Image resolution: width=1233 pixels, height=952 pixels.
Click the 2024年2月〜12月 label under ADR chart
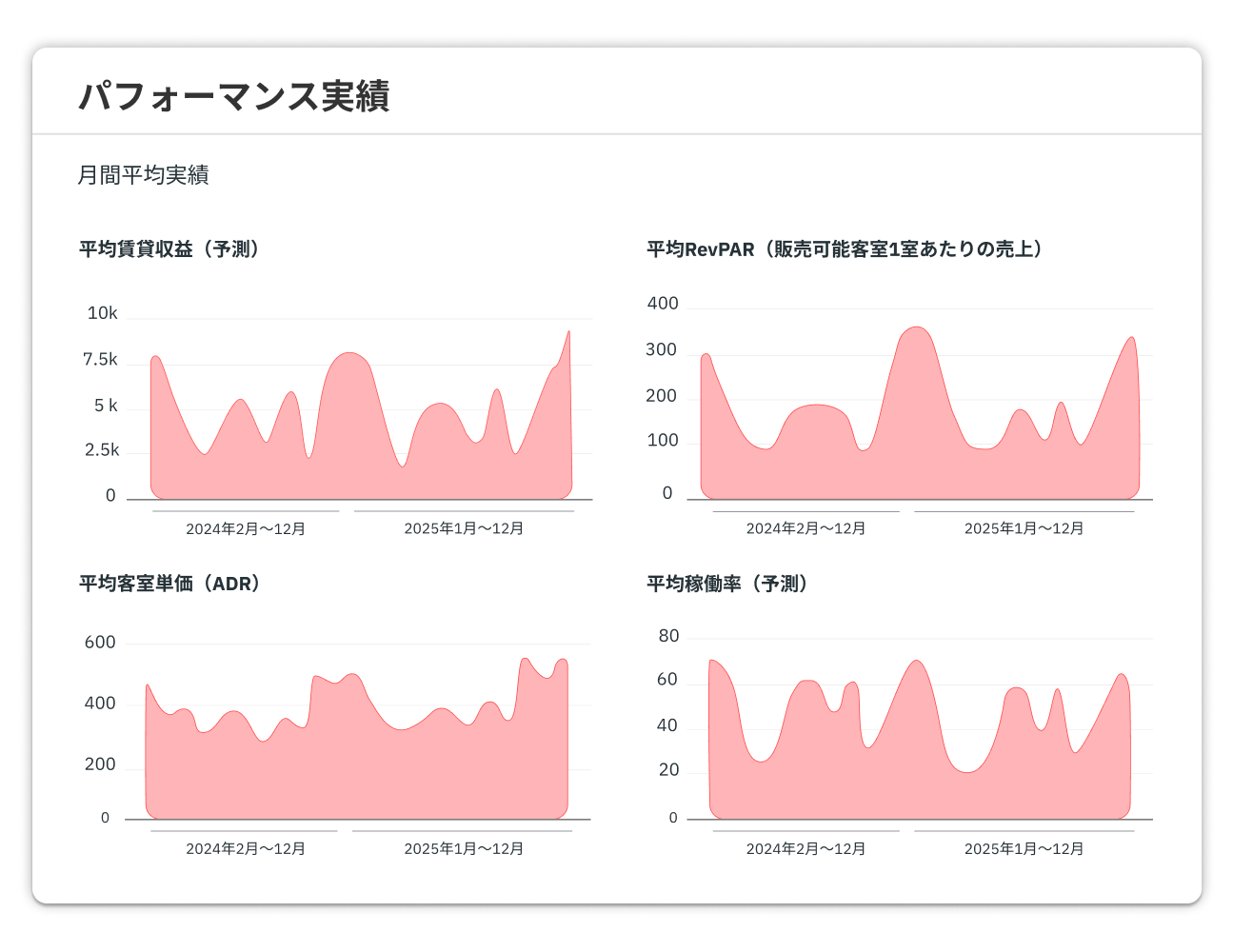(x=246, y=849)
